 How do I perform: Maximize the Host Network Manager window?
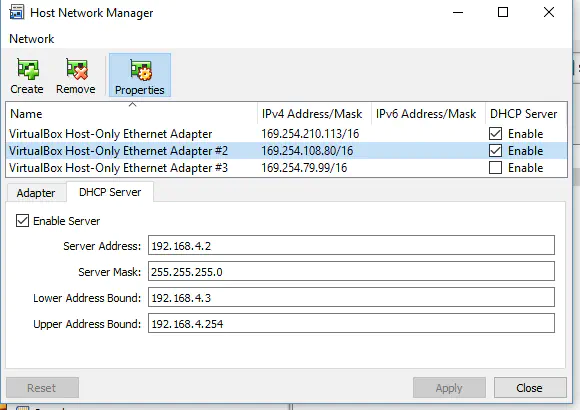[503, 12]
